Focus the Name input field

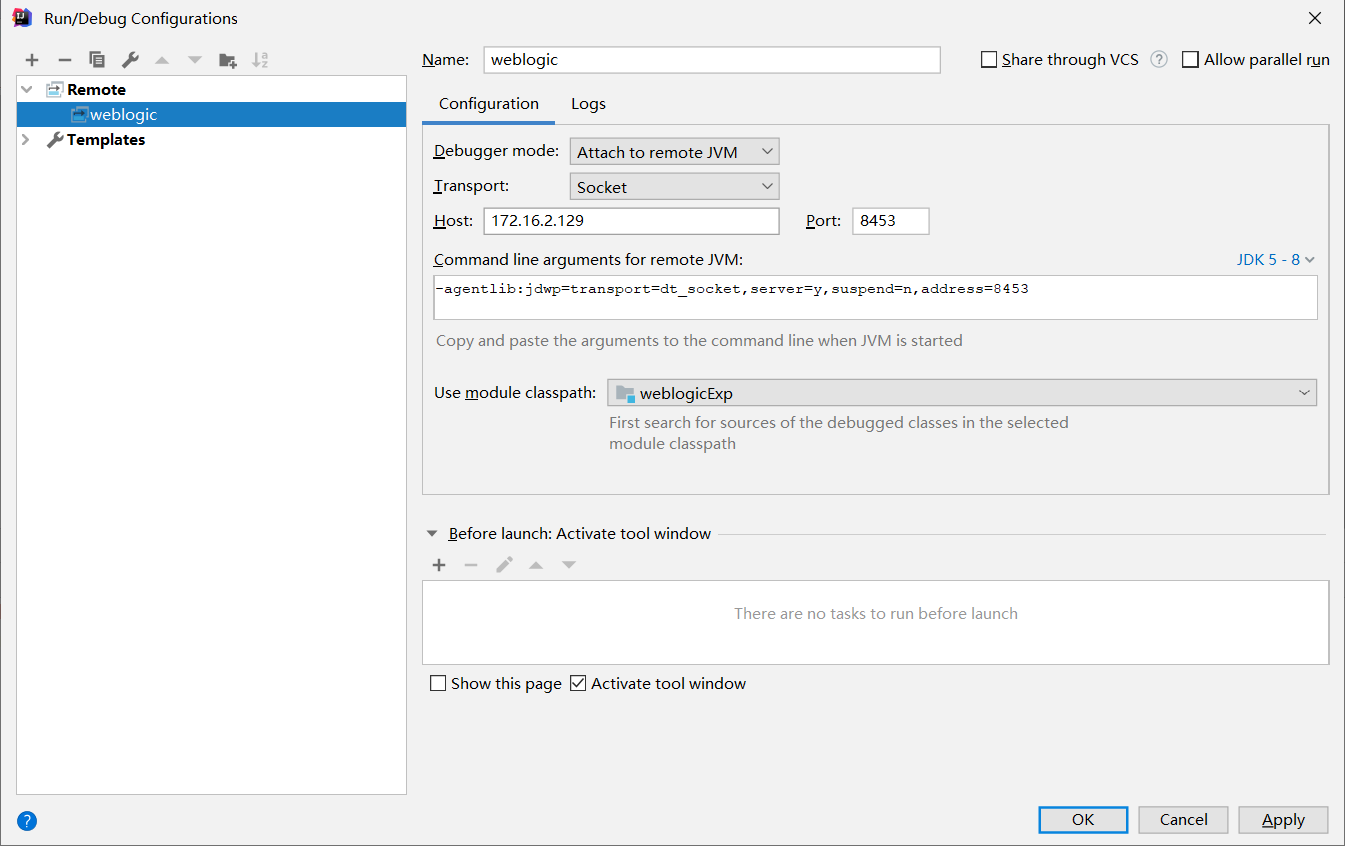click(712, 60)
